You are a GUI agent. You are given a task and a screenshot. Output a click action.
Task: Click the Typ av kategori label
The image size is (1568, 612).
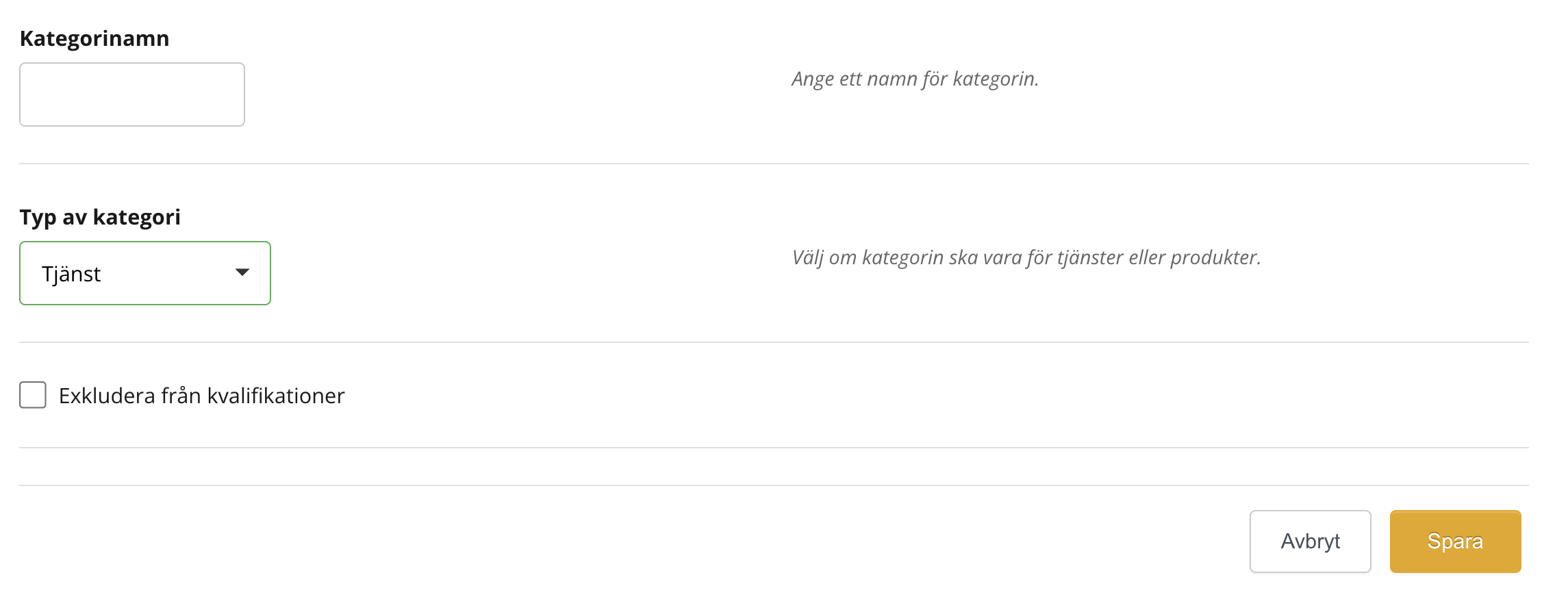(x=100, y=217)
